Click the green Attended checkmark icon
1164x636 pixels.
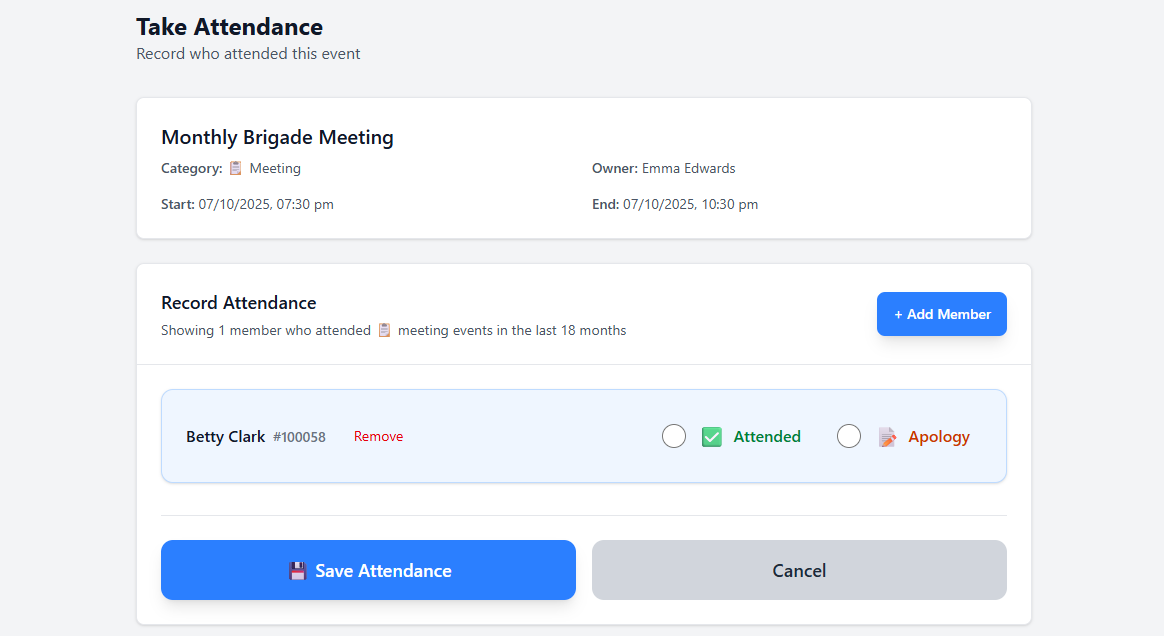(711, 436)
